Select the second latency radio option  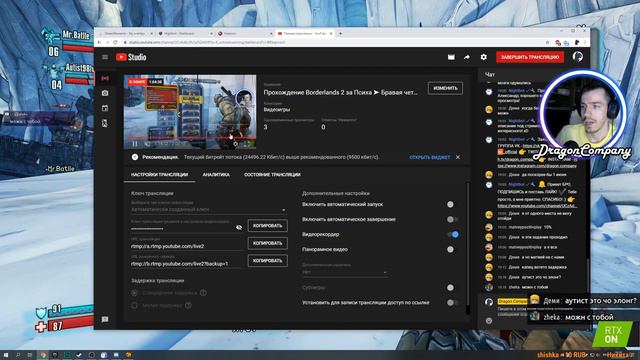point(134,305)
